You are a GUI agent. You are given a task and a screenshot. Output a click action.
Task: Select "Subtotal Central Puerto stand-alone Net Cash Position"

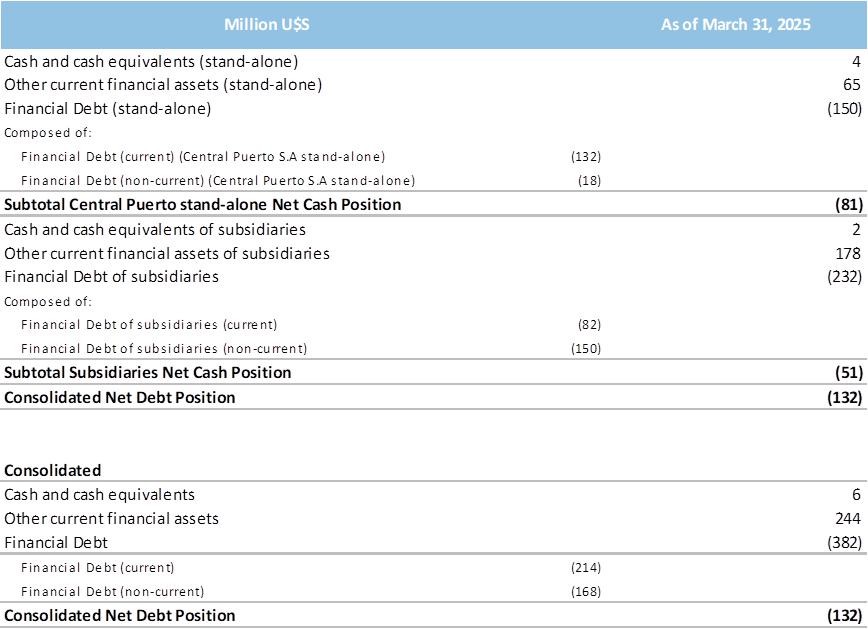(203, 205)
